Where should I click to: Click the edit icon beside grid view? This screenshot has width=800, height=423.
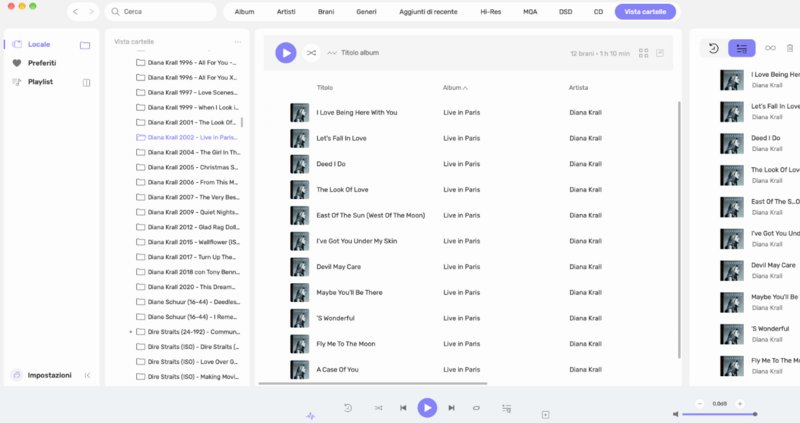[660, 53]
